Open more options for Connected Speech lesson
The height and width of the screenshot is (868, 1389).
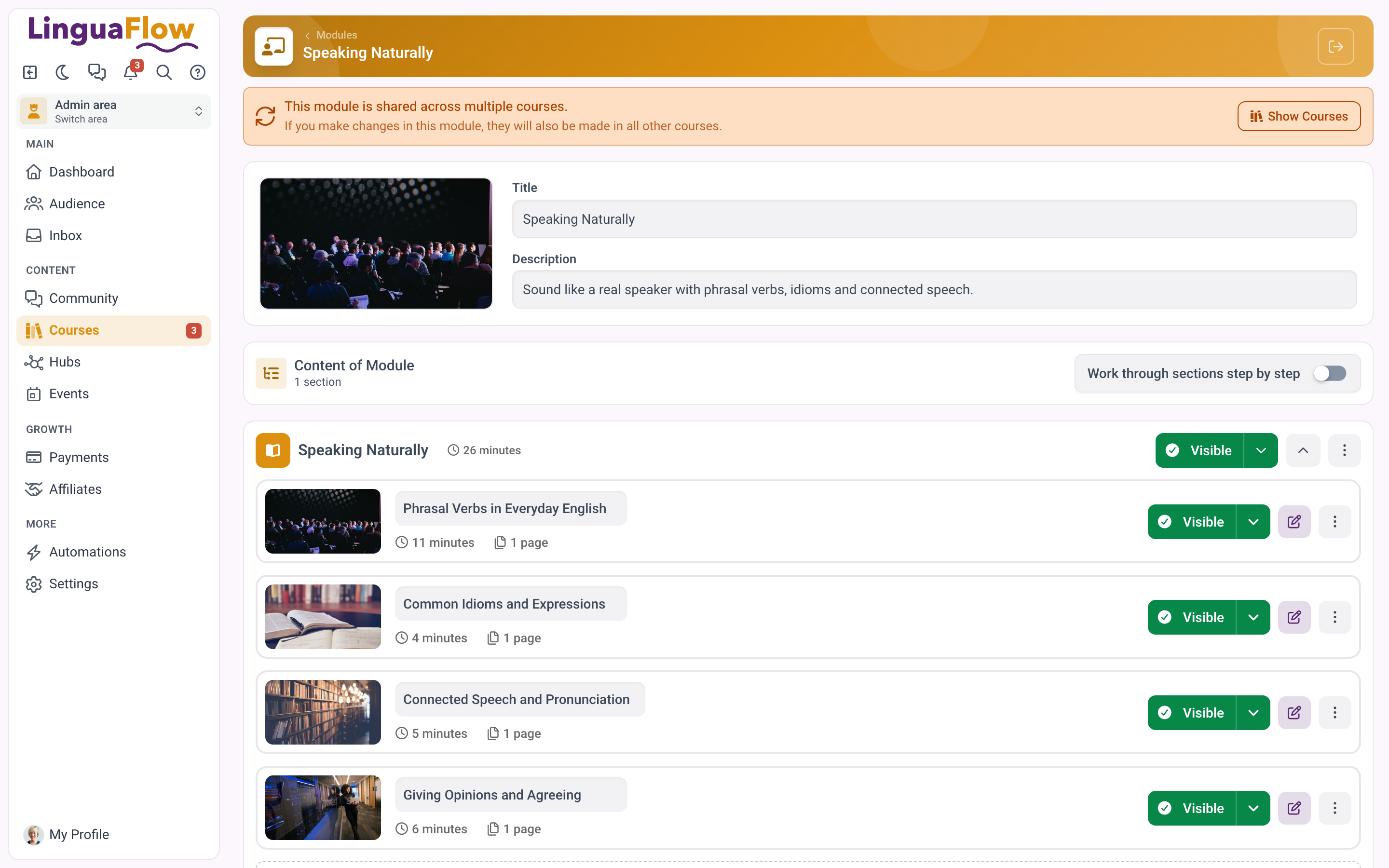[1335, 712]
